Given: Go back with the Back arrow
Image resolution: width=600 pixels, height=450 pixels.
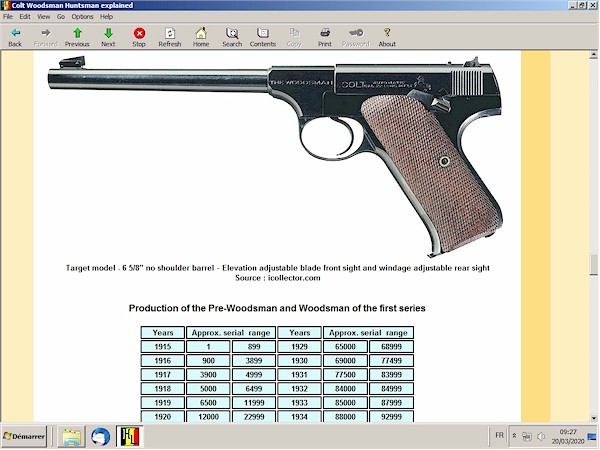Looking at the screenshot, I should coord(15,38).
